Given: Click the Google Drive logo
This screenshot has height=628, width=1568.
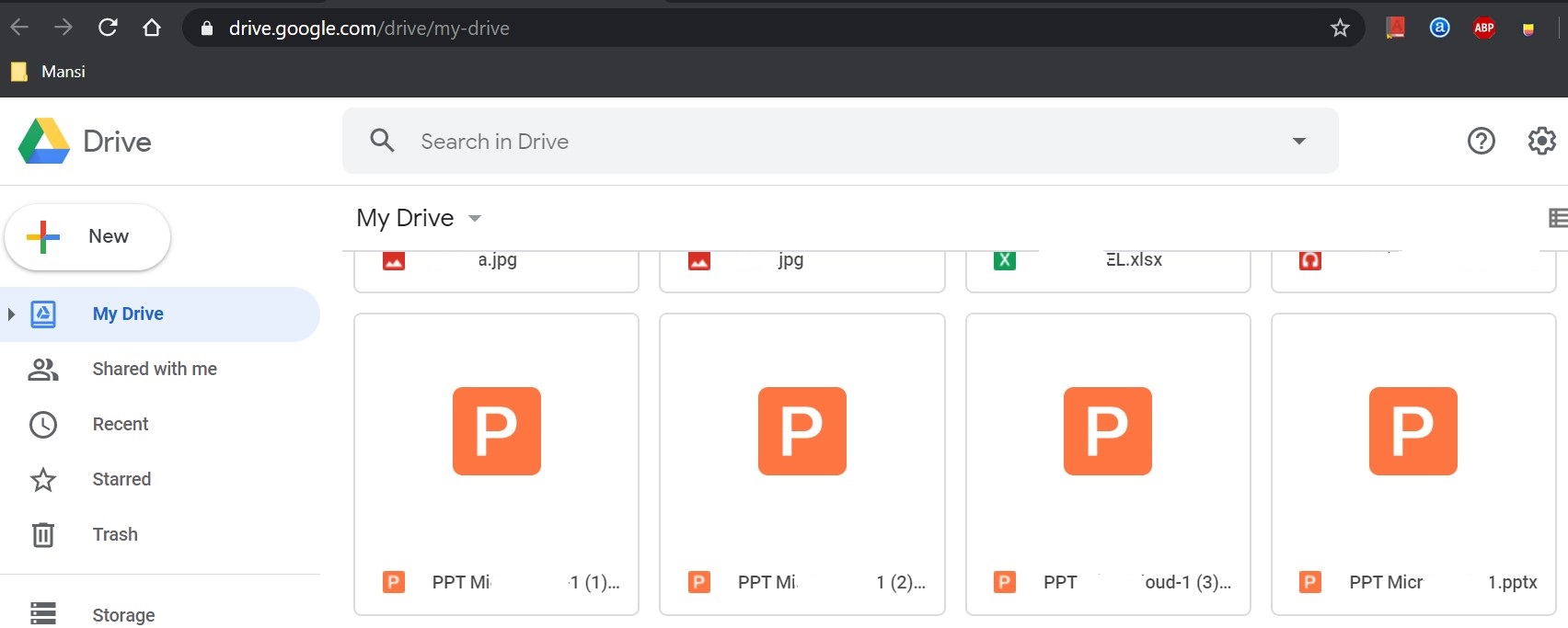Looking at the screenshot, I should point(44,142).
